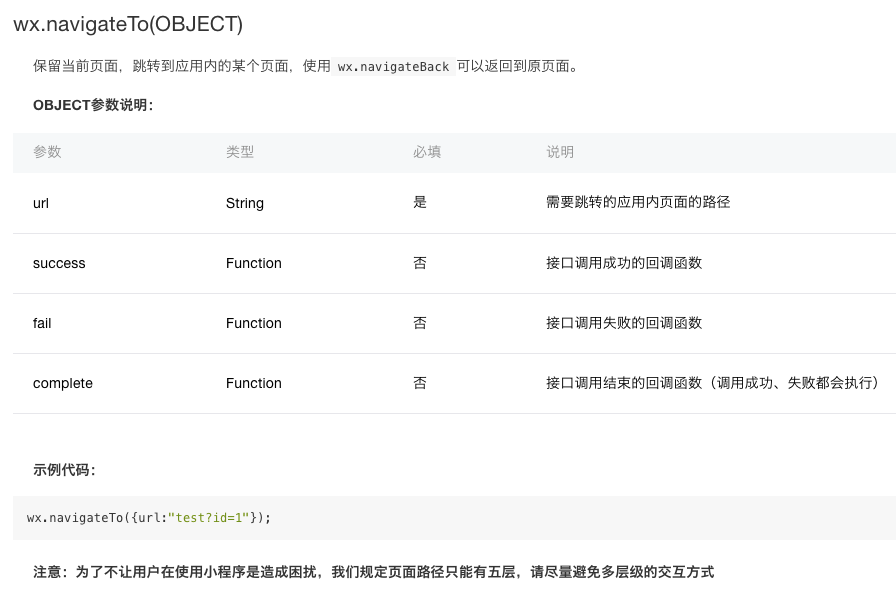Click the wx.navigateBack inline code
Viewport: 896px width, 603px height.
click(393, 67)
